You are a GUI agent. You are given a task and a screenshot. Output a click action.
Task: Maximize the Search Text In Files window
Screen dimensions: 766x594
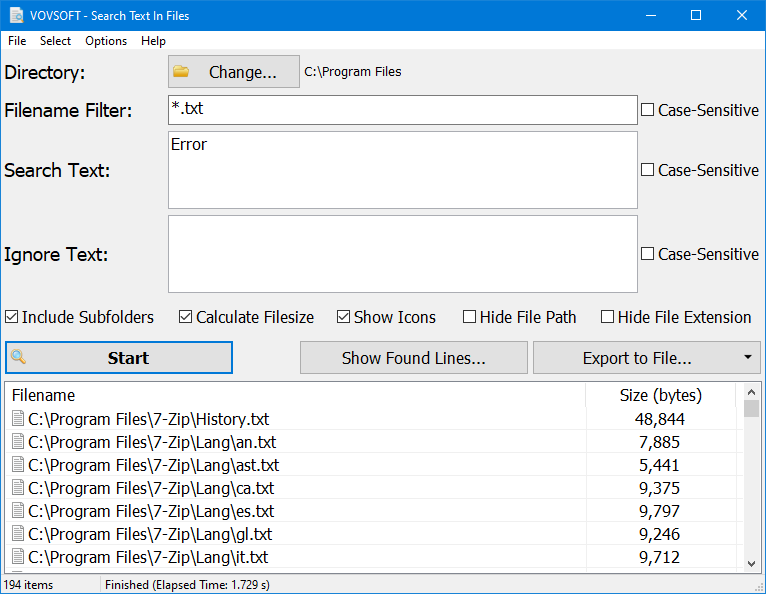click(696, 15)
